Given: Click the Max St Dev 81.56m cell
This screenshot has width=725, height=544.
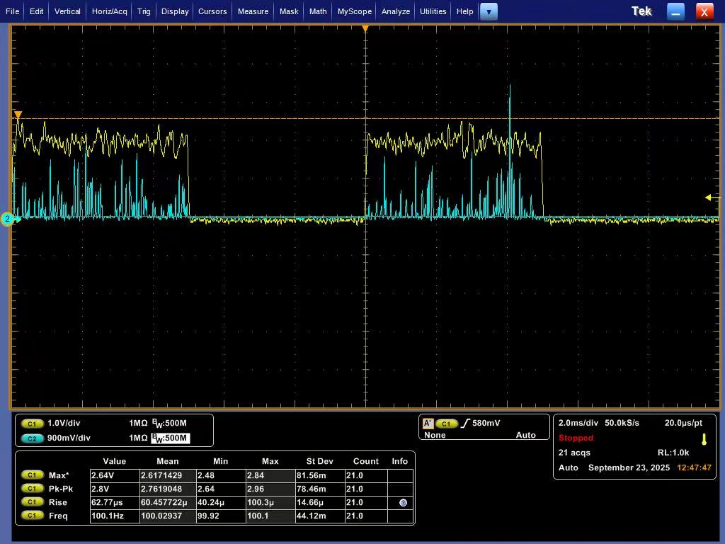Looking at the screenshot, I should [x=320, y=475].
